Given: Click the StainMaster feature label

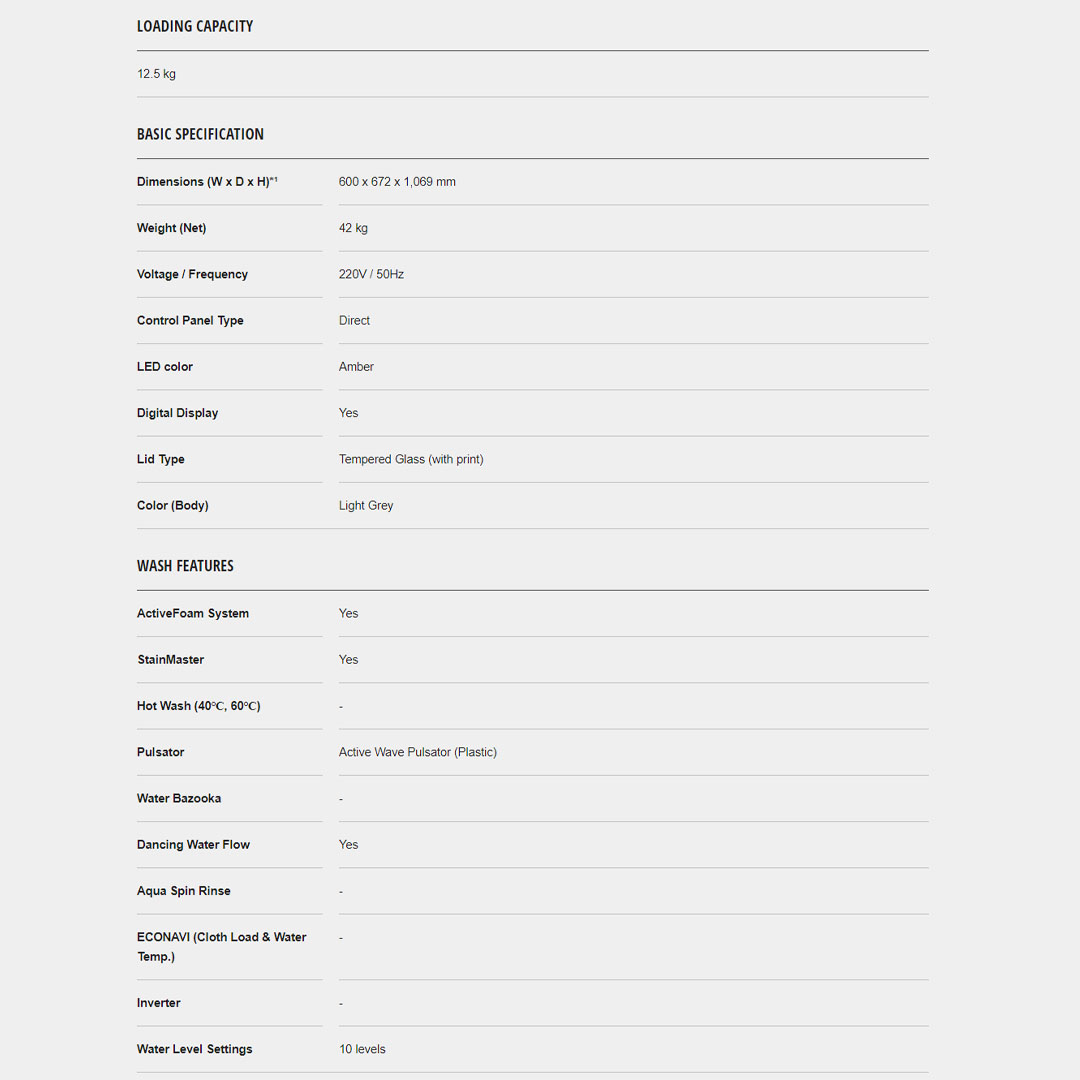Looking at the screenshot, I should (x=170, y=660).
